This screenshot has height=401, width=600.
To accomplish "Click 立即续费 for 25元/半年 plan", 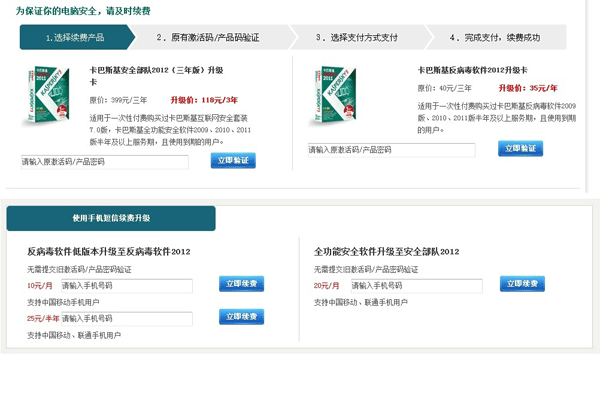I will 241,317.
